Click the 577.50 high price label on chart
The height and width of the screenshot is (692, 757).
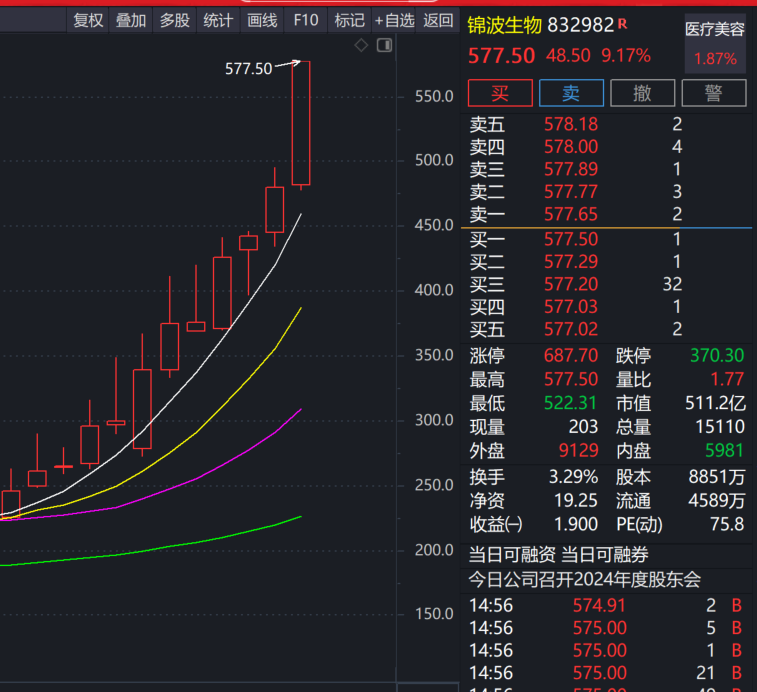249,69
